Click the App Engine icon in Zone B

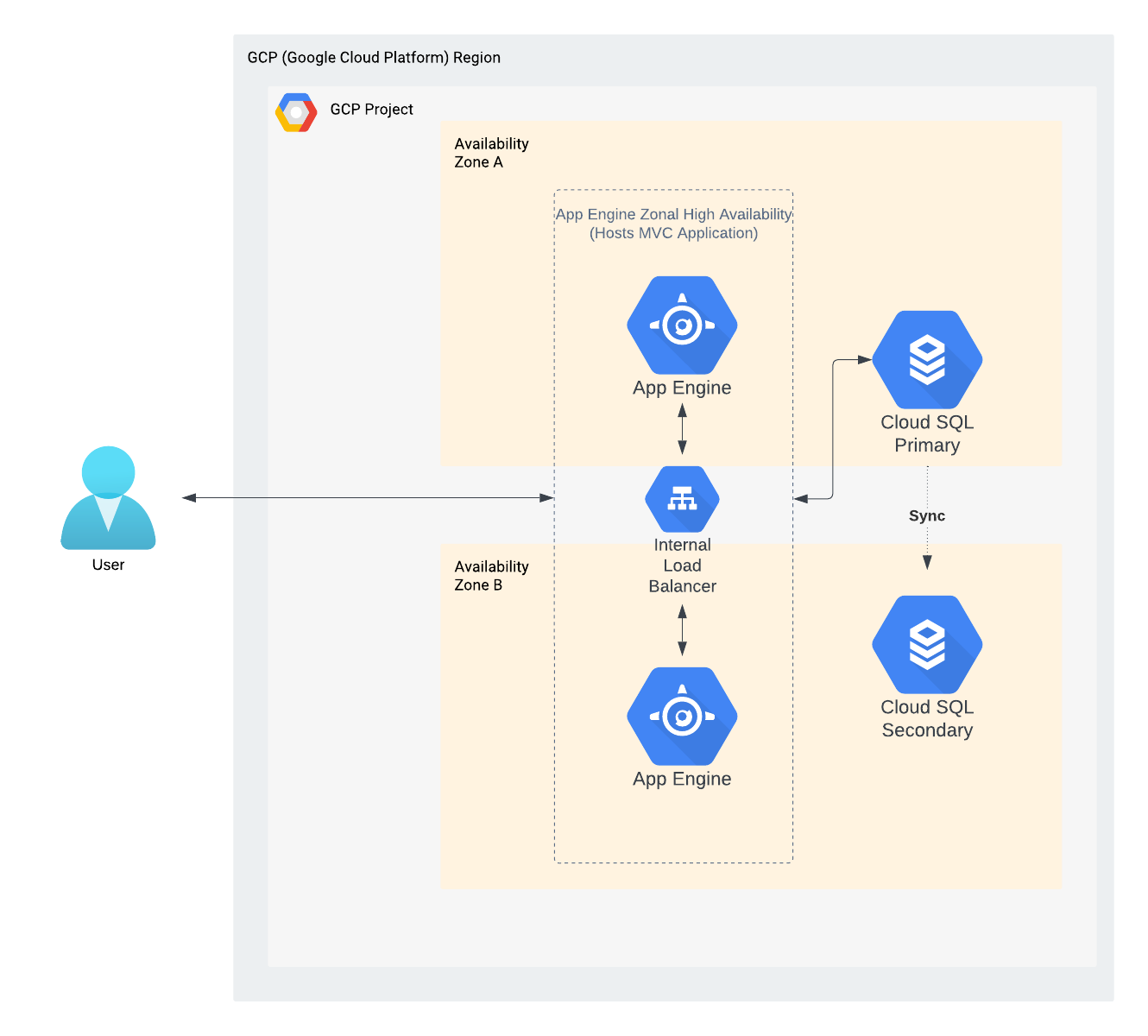682,717
